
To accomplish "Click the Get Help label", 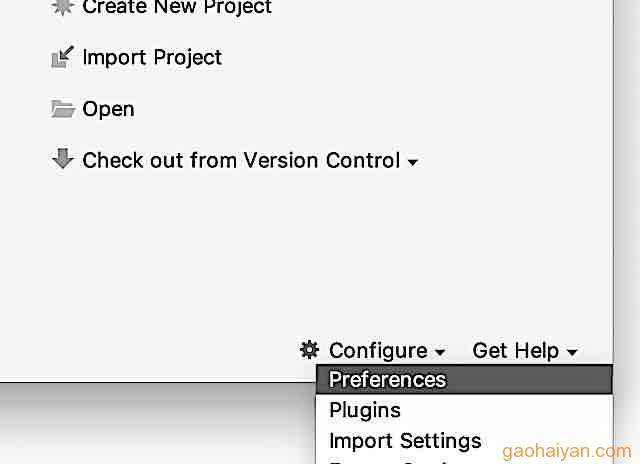I will (x=516, y=351).
